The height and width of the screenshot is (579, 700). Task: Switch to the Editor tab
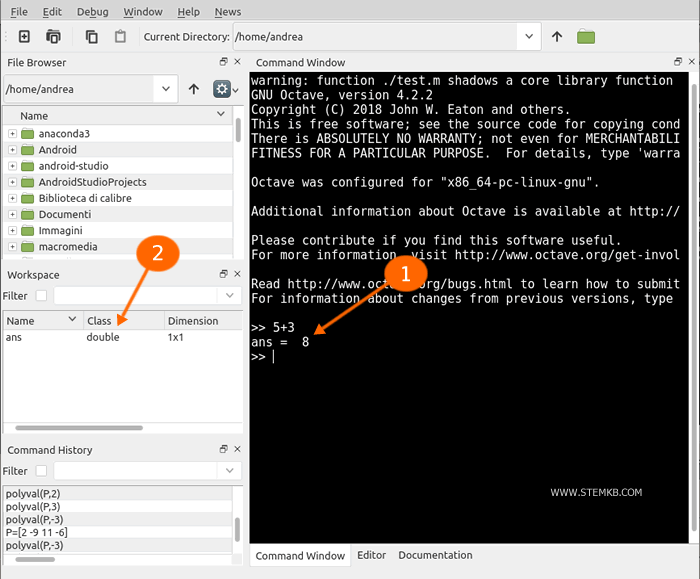pyautogui.click(x=371, y=556)
